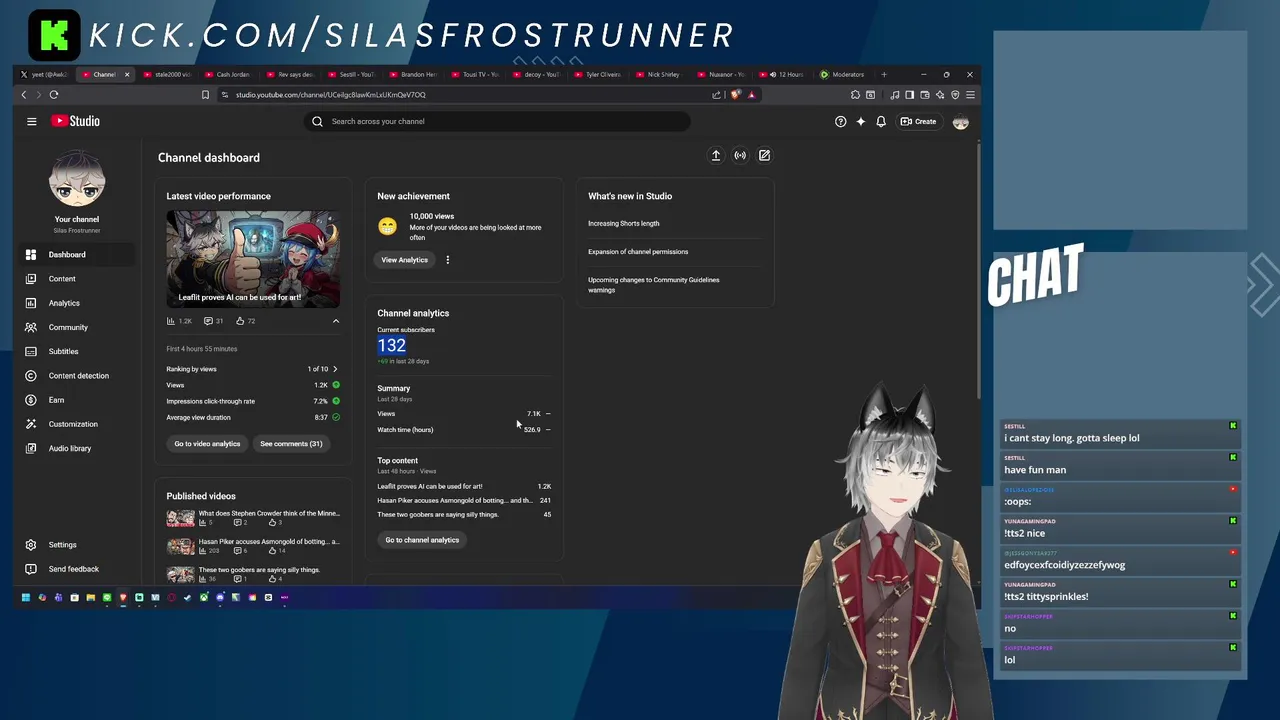Open Expansion of channel permissions news item
Image resolution: width=1280 pixels, height=720 pixels.
638,252
